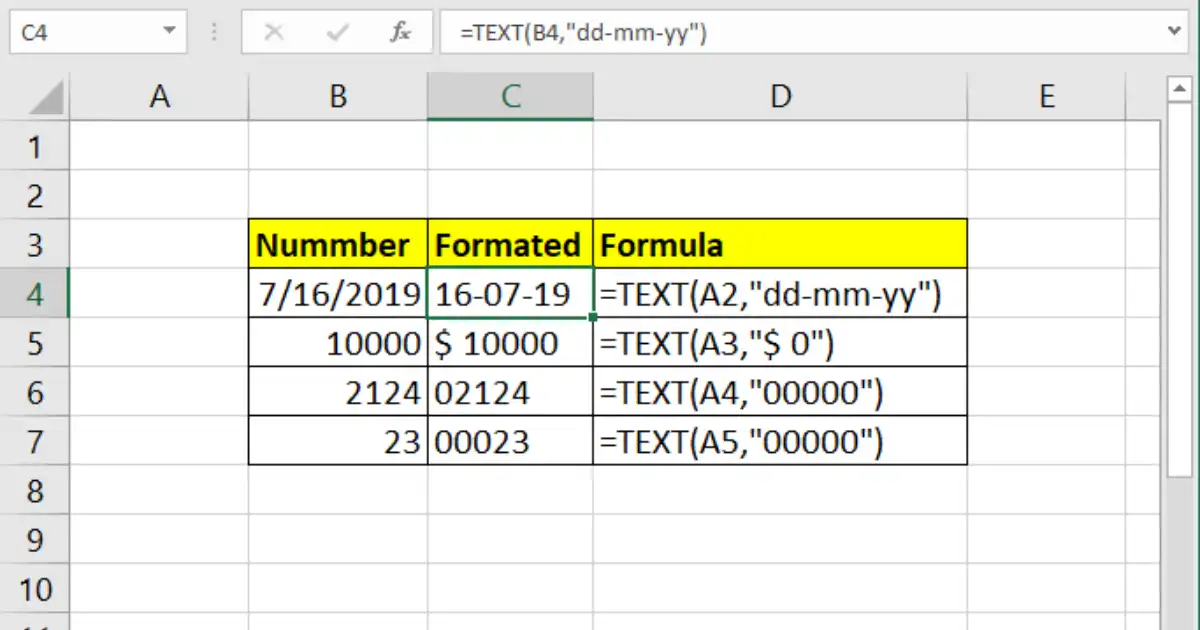This screenshot has width=1200, height=630.
Task: Select cell containing 7/16/2019
Action: click(338, 294)
